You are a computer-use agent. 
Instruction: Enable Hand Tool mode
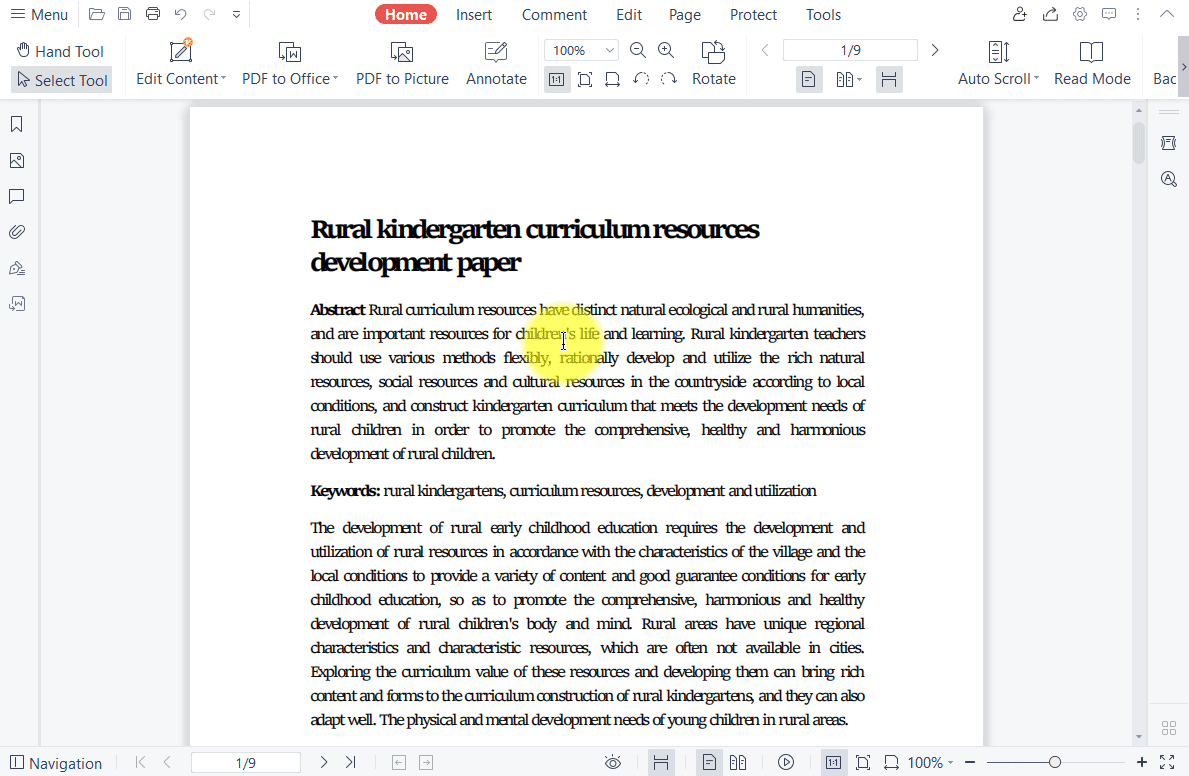click(x=60, y=50)
